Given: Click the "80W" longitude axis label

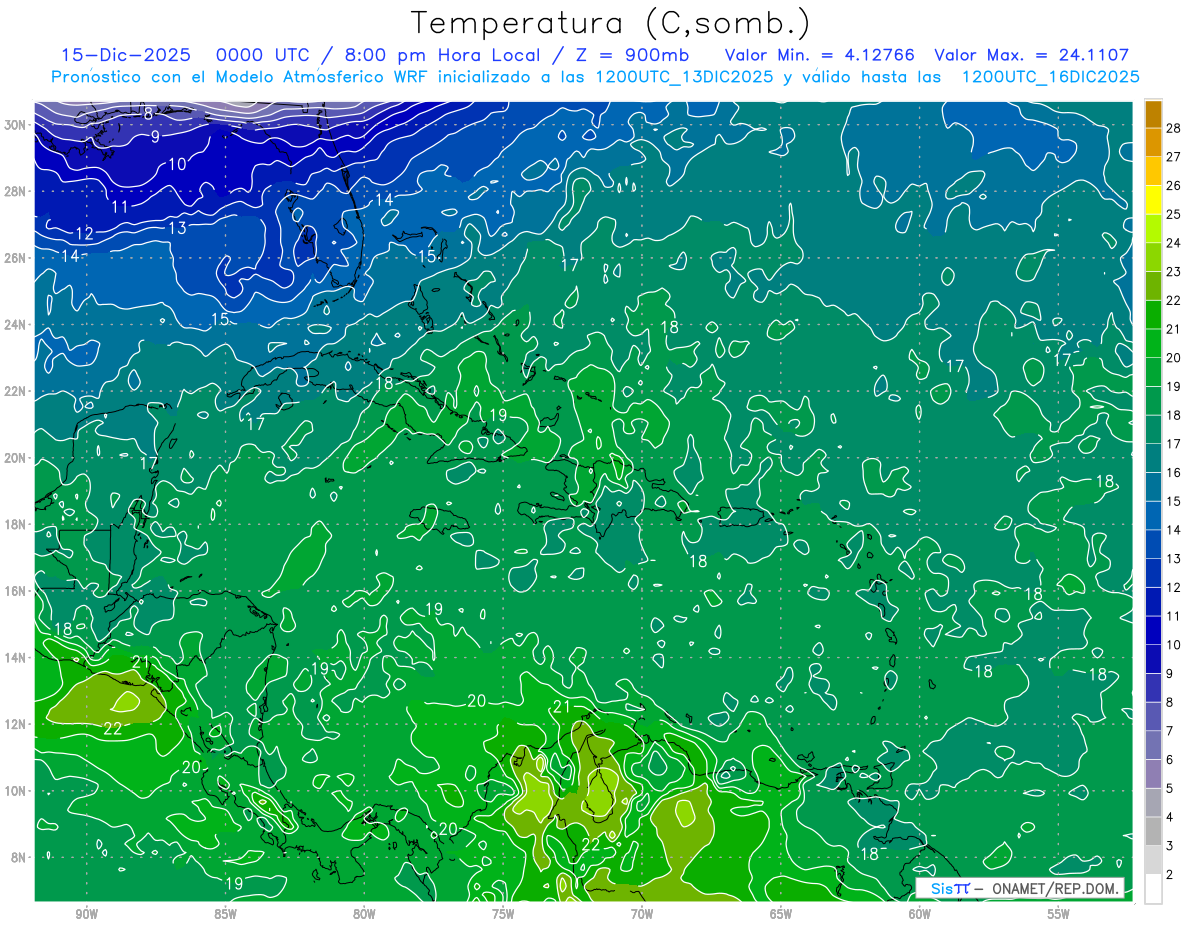Looking at the screenshot, I should (x=364, y=914).
